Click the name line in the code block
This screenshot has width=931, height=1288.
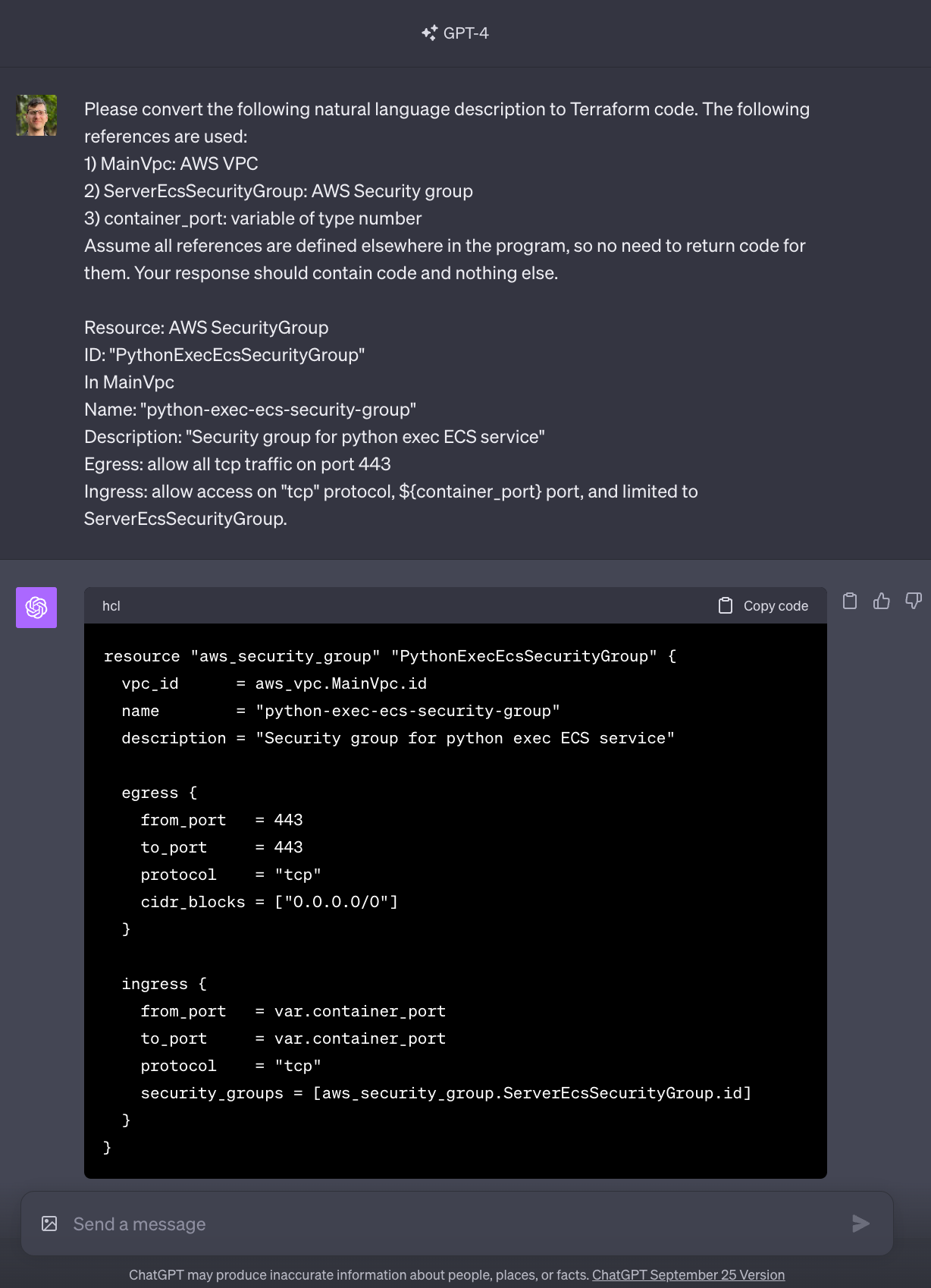pyautogui.click(x=341, y=711)
